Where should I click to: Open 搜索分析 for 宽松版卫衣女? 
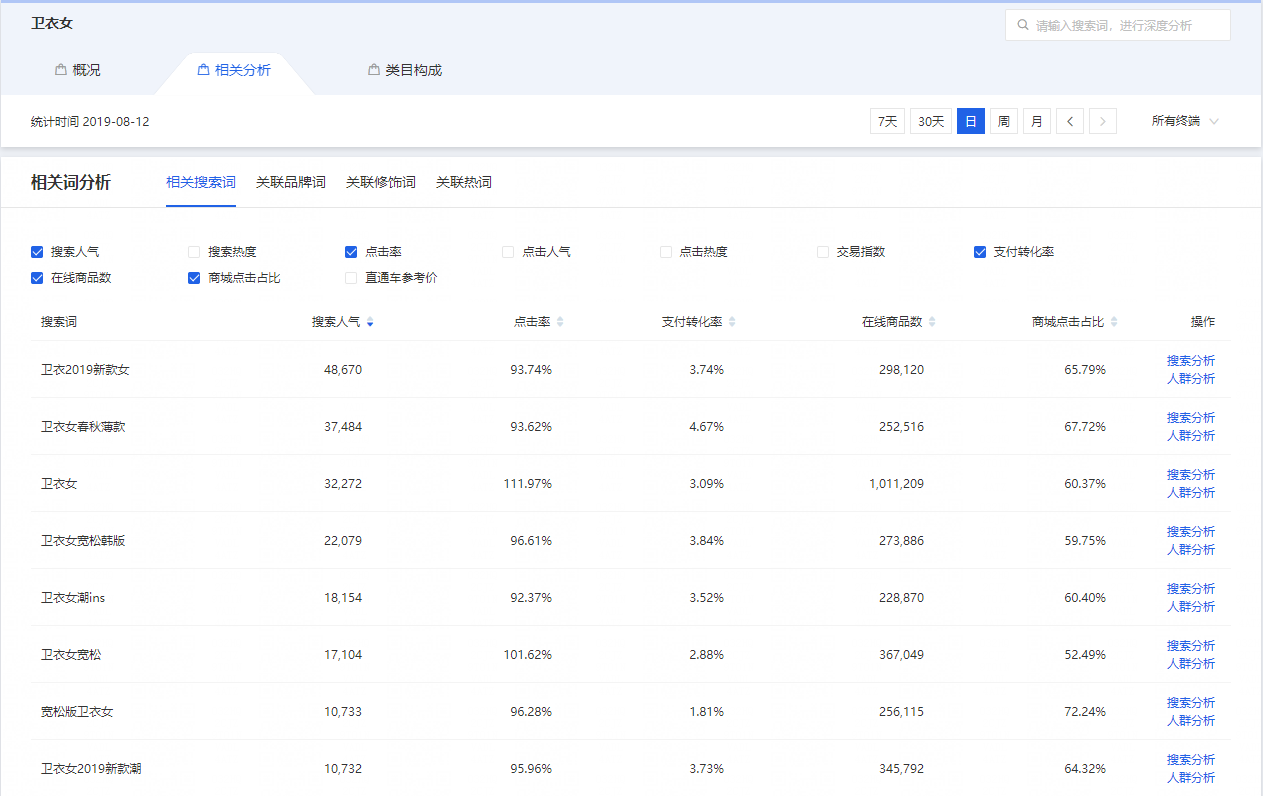tap(1191, 703)
